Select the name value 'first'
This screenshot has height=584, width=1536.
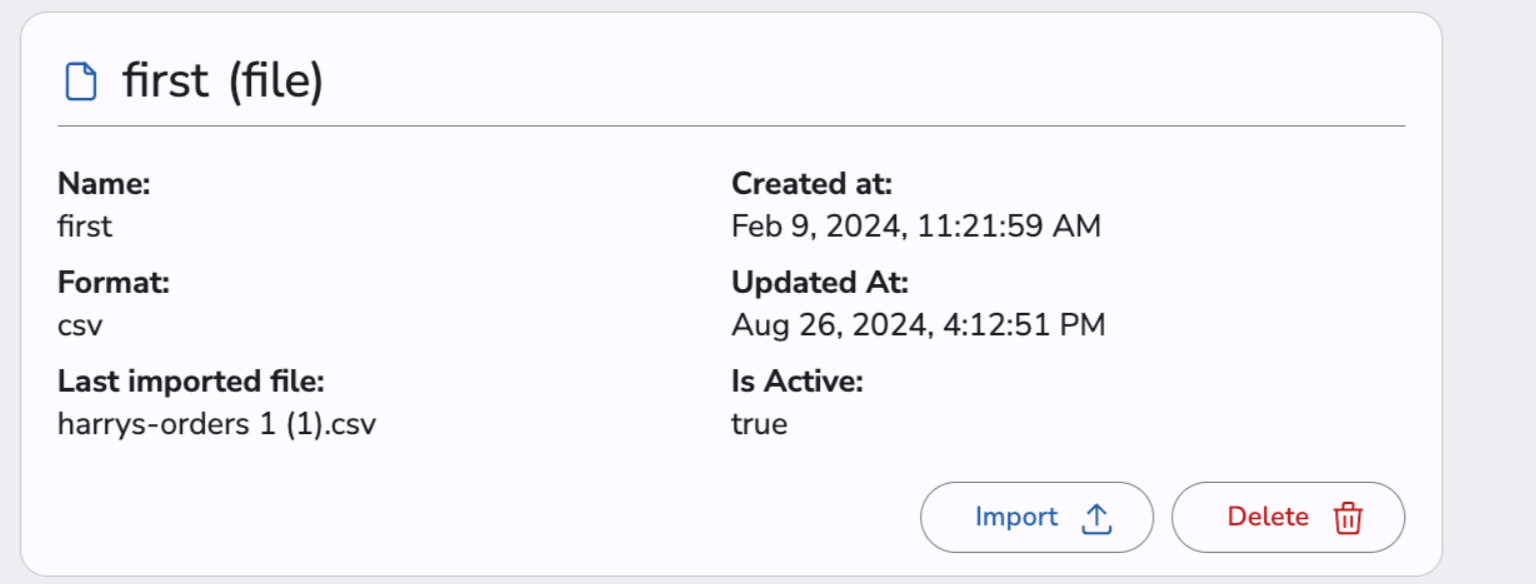click(85, 226)
